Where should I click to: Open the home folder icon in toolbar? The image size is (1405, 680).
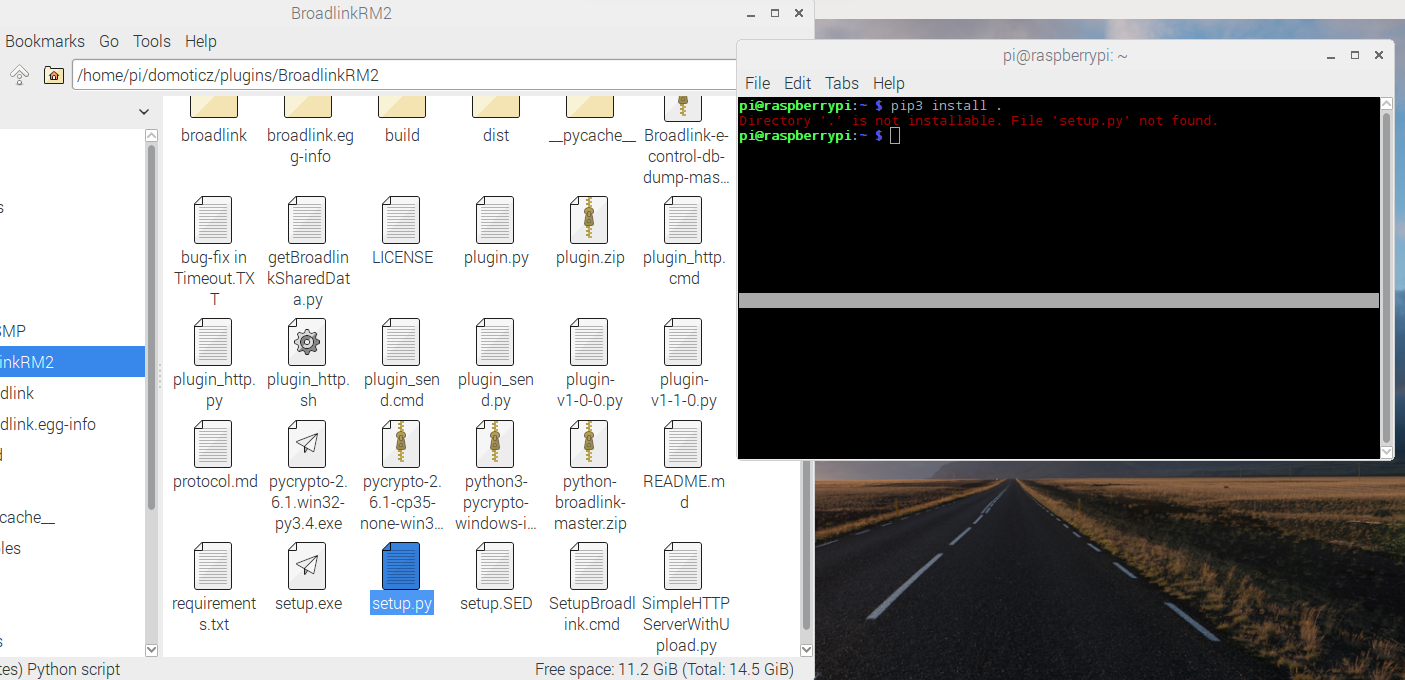54,75
